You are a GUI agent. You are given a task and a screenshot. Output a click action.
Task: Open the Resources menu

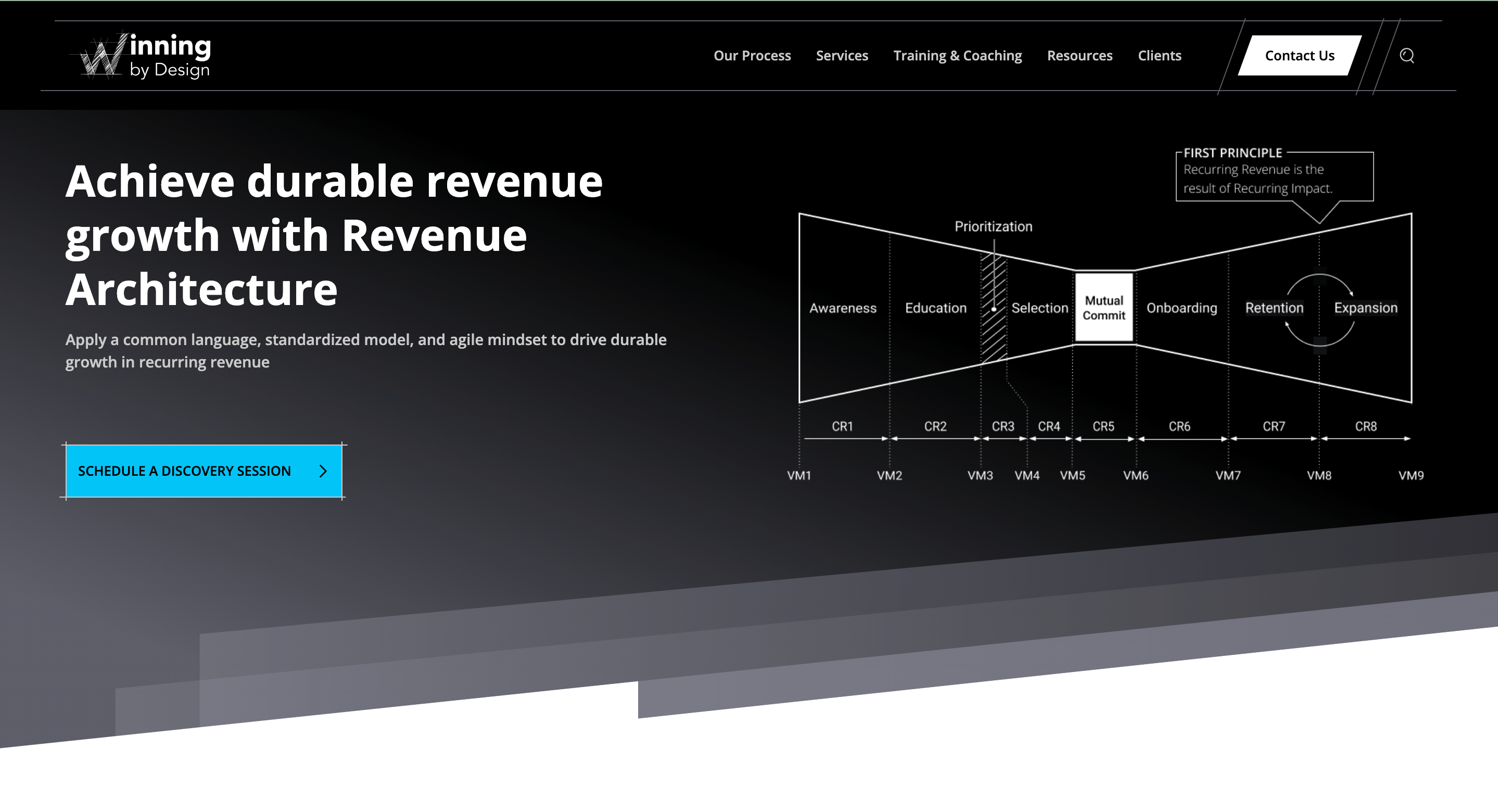(1080, 56)
